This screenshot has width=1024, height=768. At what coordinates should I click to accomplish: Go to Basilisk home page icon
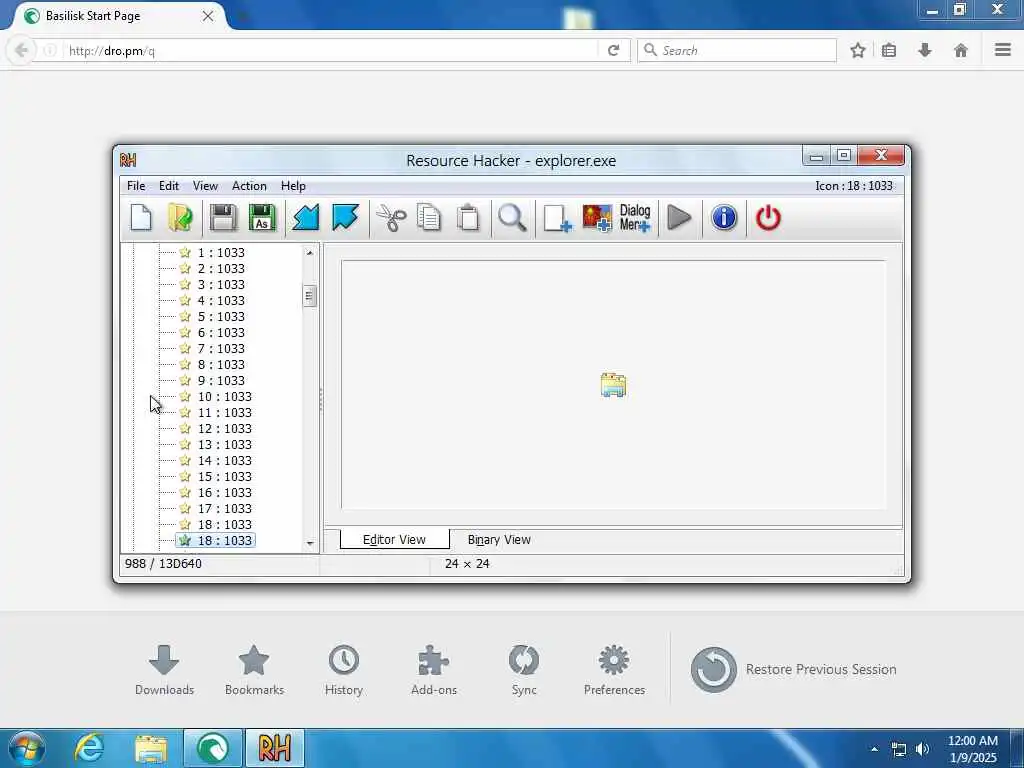pyautogui.click(x=961, y=50)
